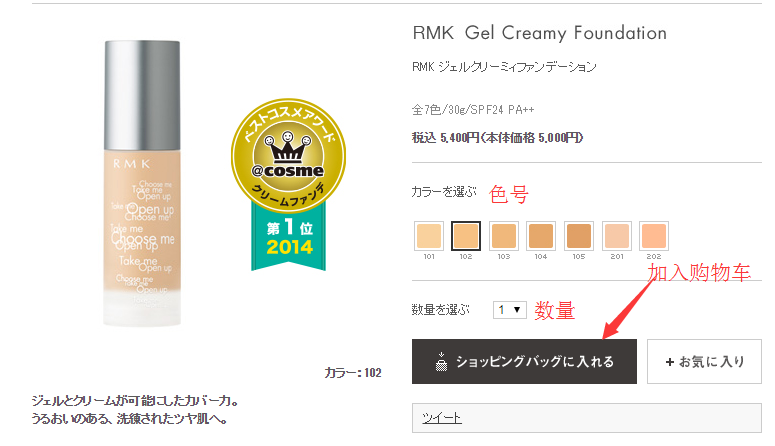The height and width of the screenshot is (446, 775).
Task: Pick color swatch 202
Action: (x=654, y=236)
